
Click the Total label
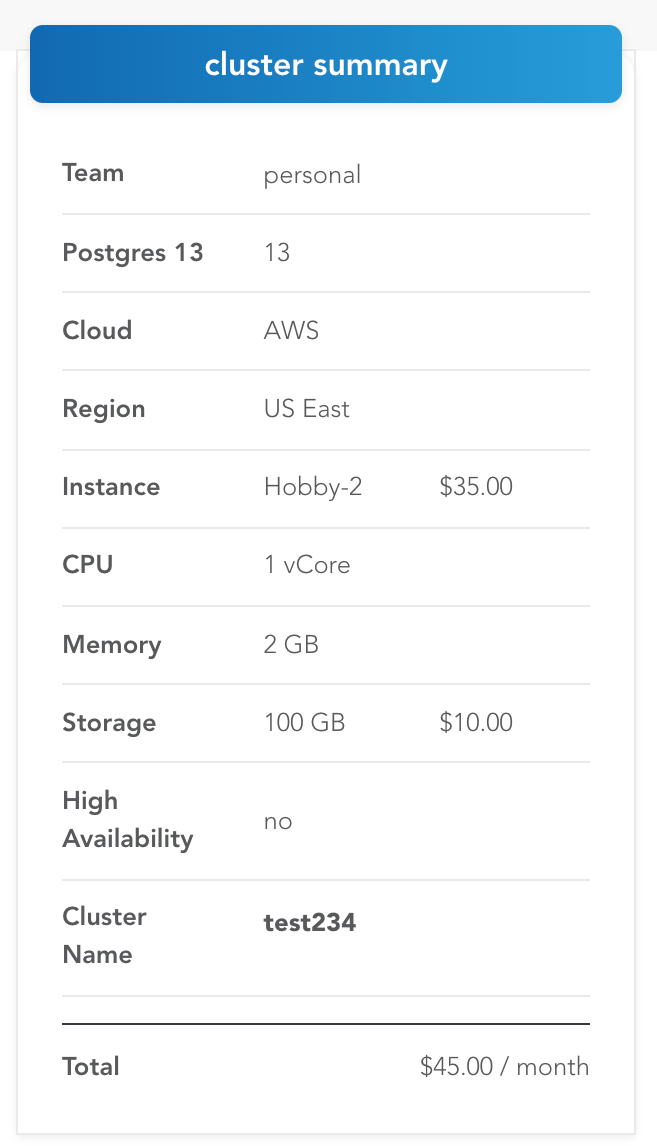(91, 1066)
